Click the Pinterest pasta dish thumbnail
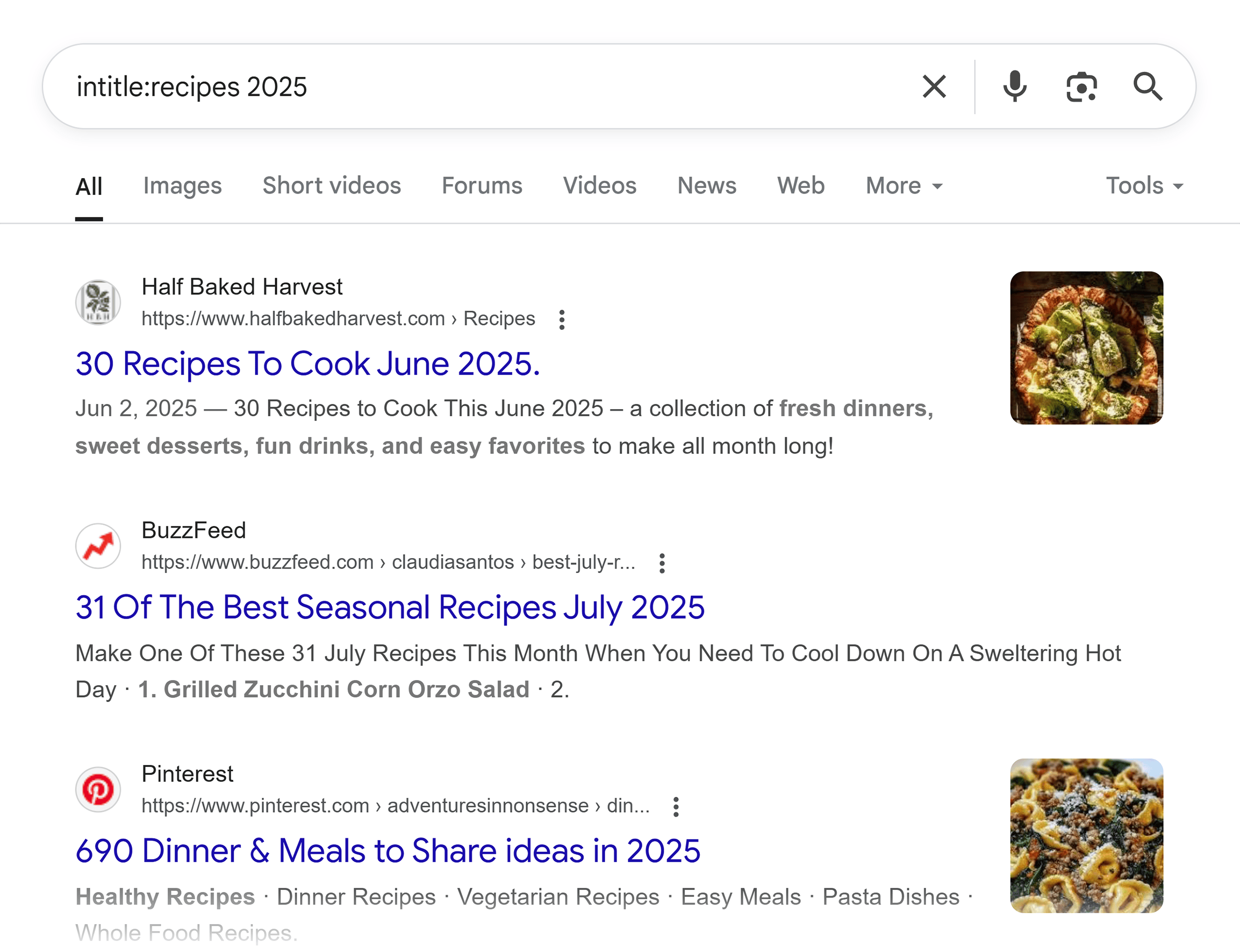The height and width of the screenshot is (952, 1240). coord(1086,835)
